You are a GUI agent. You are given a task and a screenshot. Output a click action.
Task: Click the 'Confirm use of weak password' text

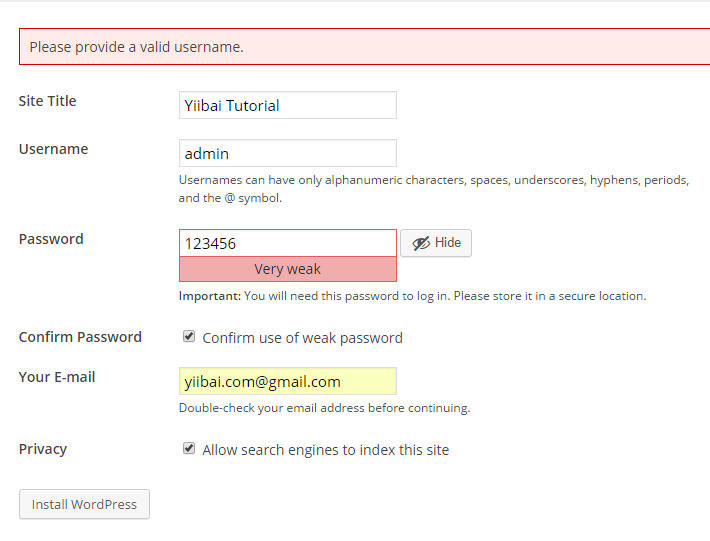(302, 338)
